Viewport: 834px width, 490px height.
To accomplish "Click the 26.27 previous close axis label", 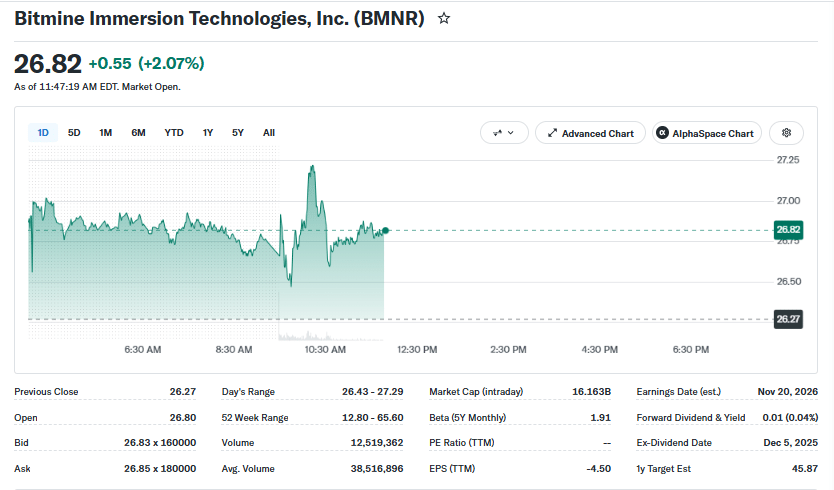I will point(788,319).
